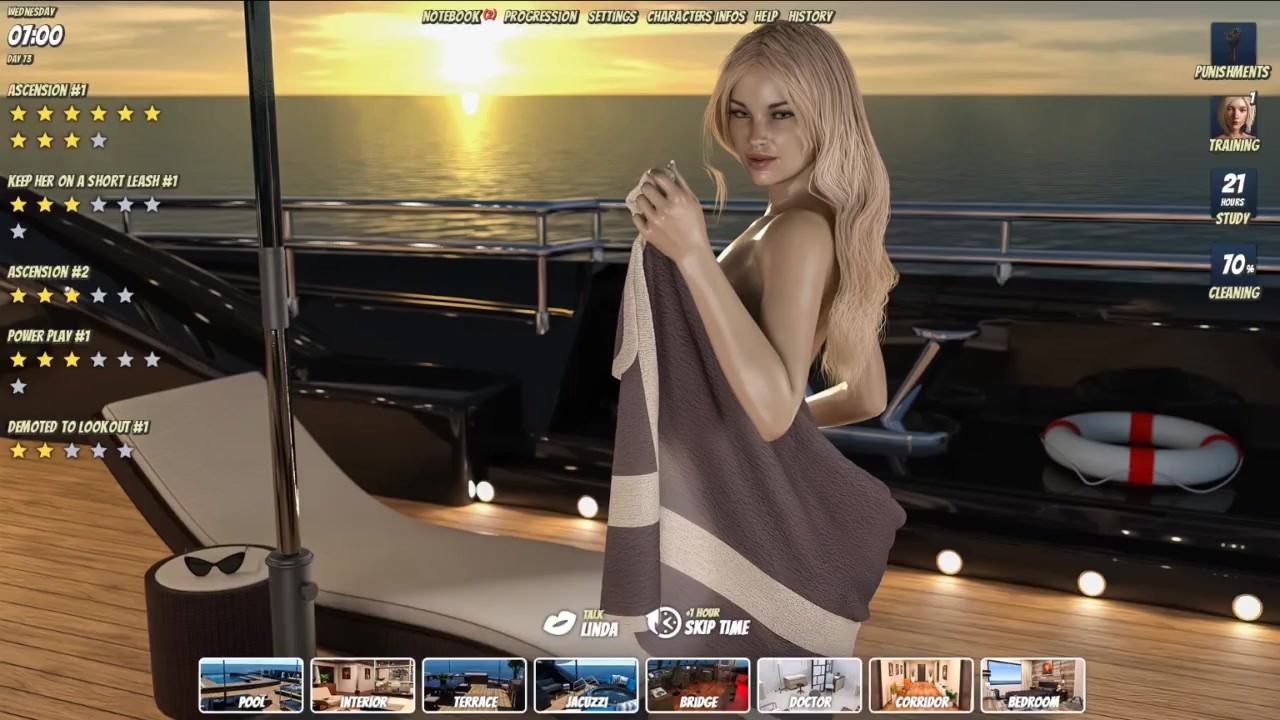Go to the Pool location thumbnail
1280x720 pixels.
click(x=251, y=685)
